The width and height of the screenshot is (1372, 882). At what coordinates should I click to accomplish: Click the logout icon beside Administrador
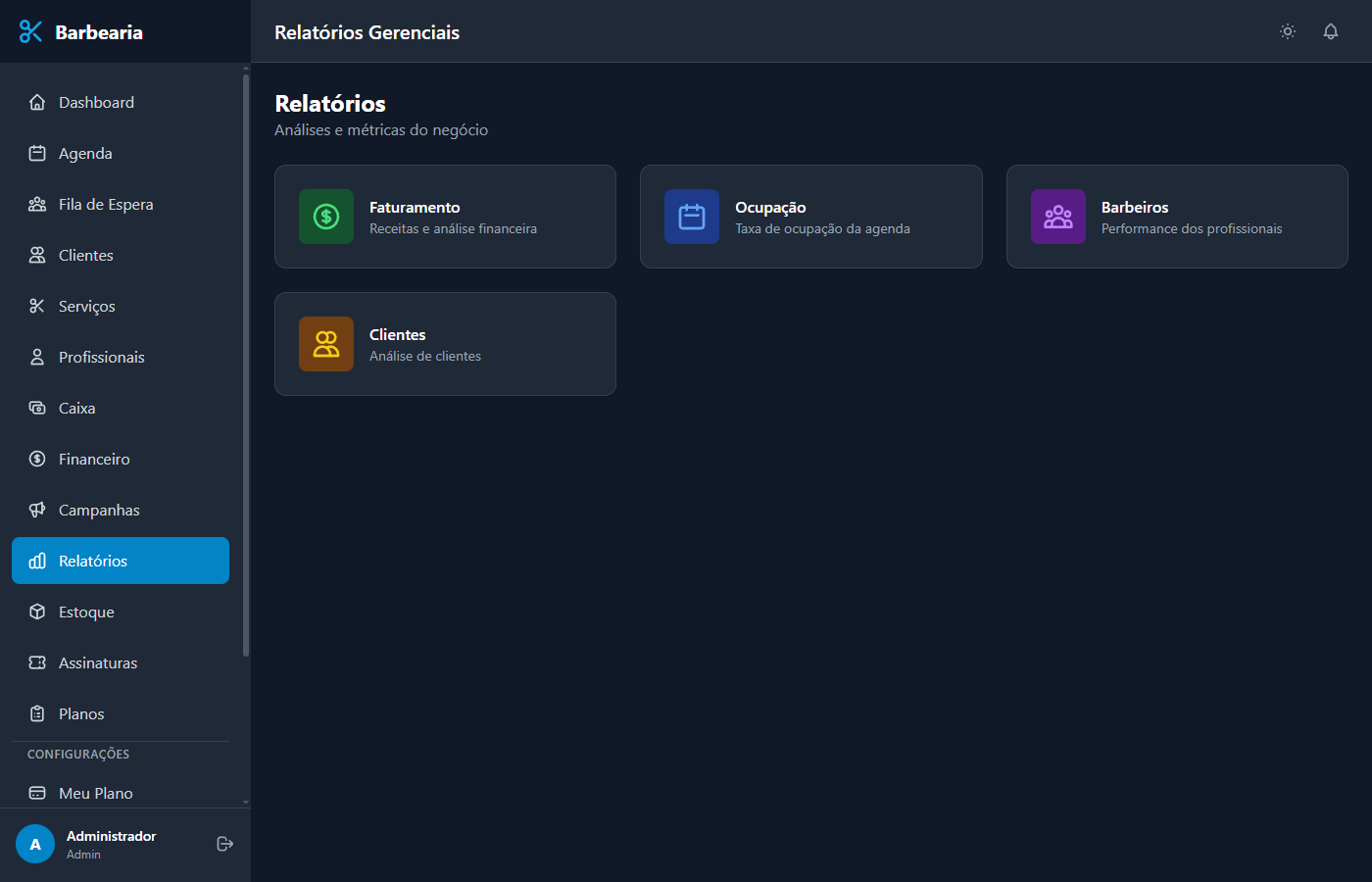224,844
